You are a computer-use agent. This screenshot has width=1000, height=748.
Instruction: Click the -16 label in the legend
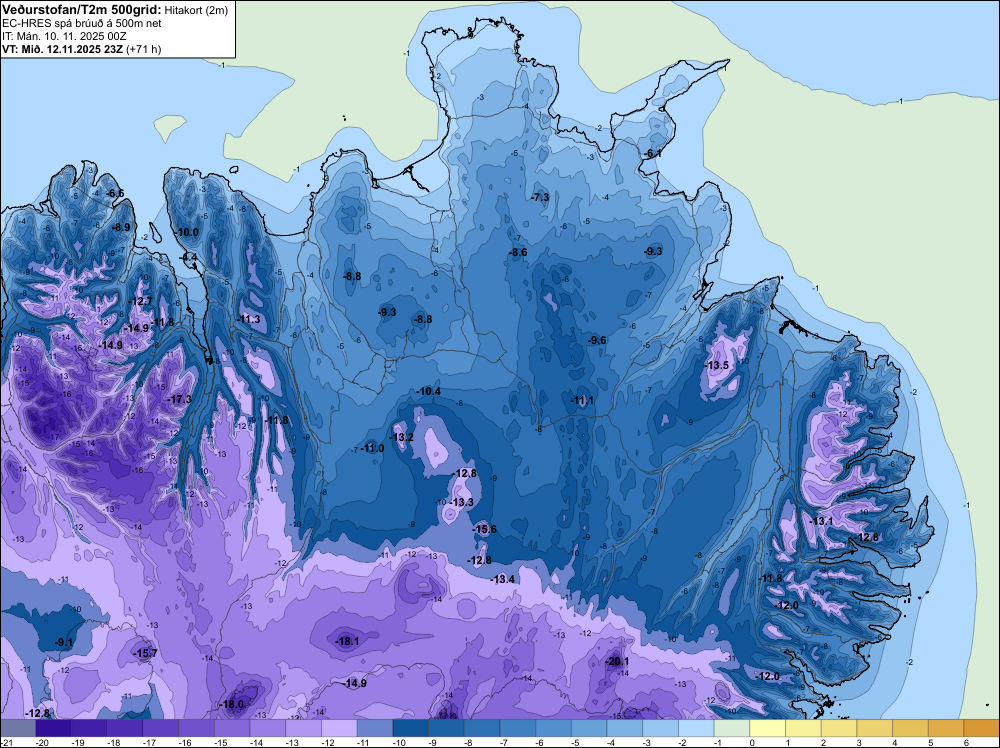186,742
